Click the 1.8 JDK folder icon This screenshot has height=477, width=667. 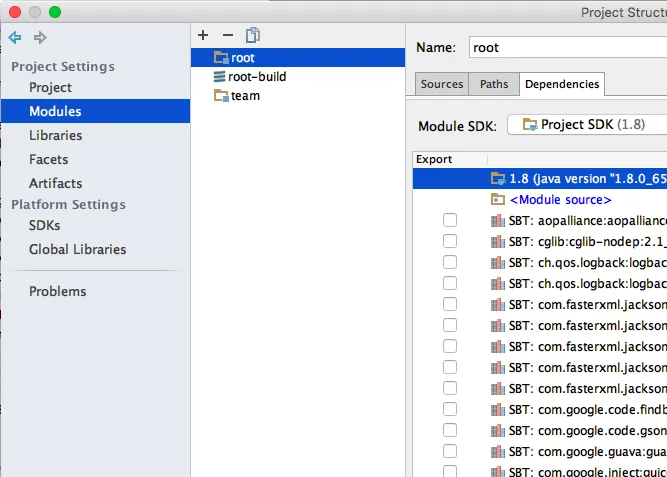pyautogui.click(x=498, y=178)
